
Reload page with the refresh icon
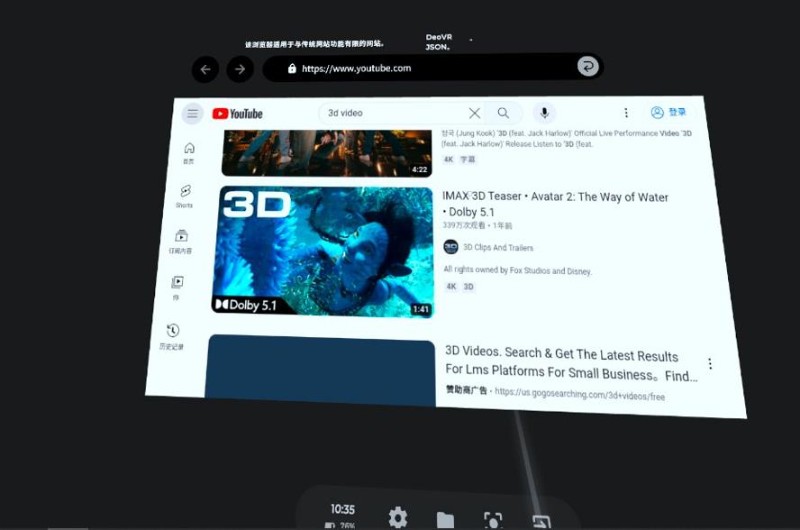(x=587, y=66)
